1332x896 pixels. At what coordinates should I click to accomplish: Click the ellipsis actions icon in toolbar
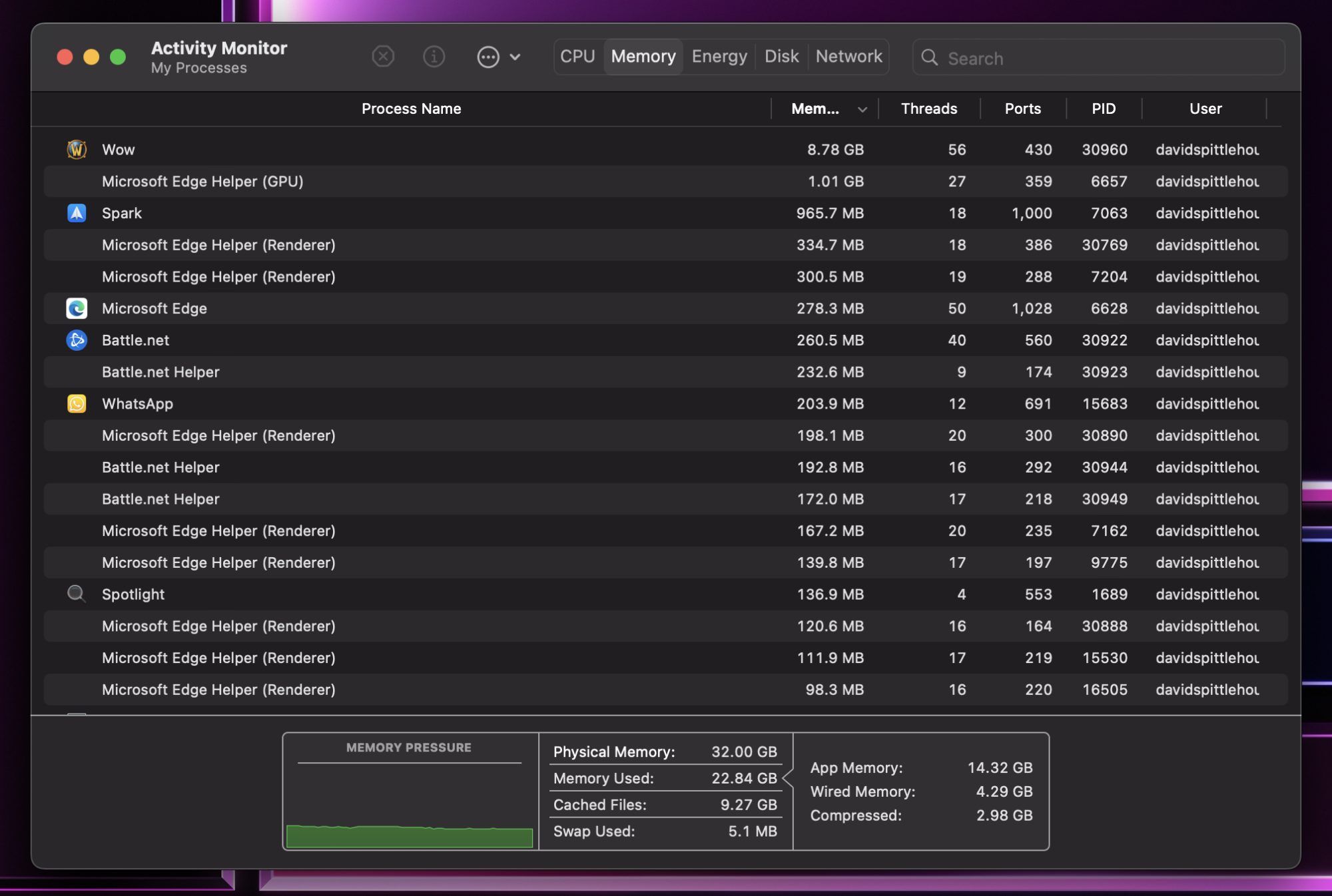point(488,57)
